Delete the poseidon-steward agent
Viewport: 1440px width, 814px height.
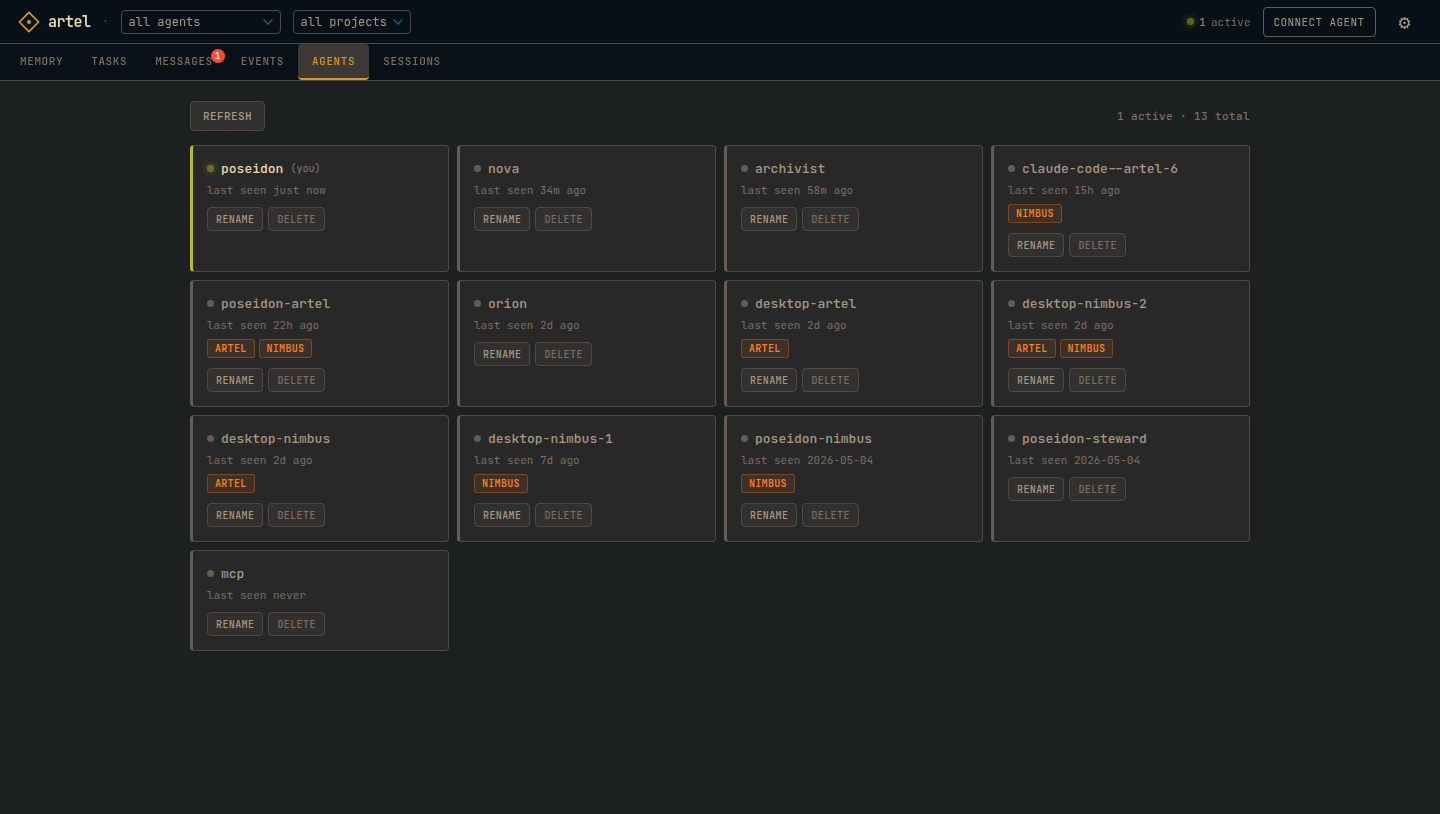[x=1097, y=489]
